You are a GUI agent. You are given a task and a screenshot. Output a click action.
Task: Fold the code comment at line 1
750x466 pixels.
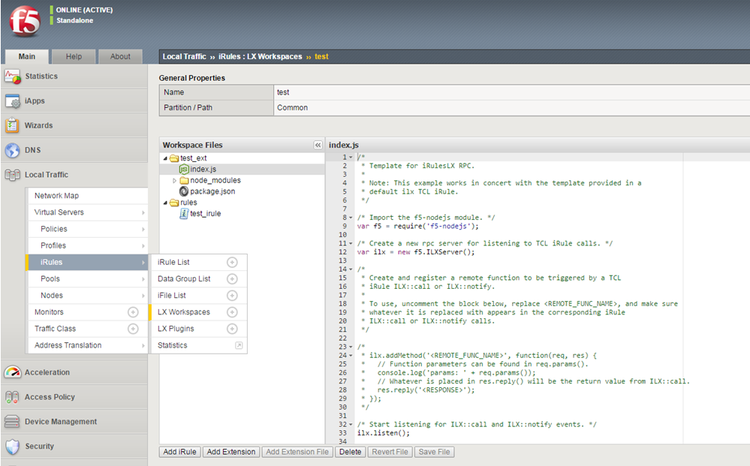click(349, 157)
